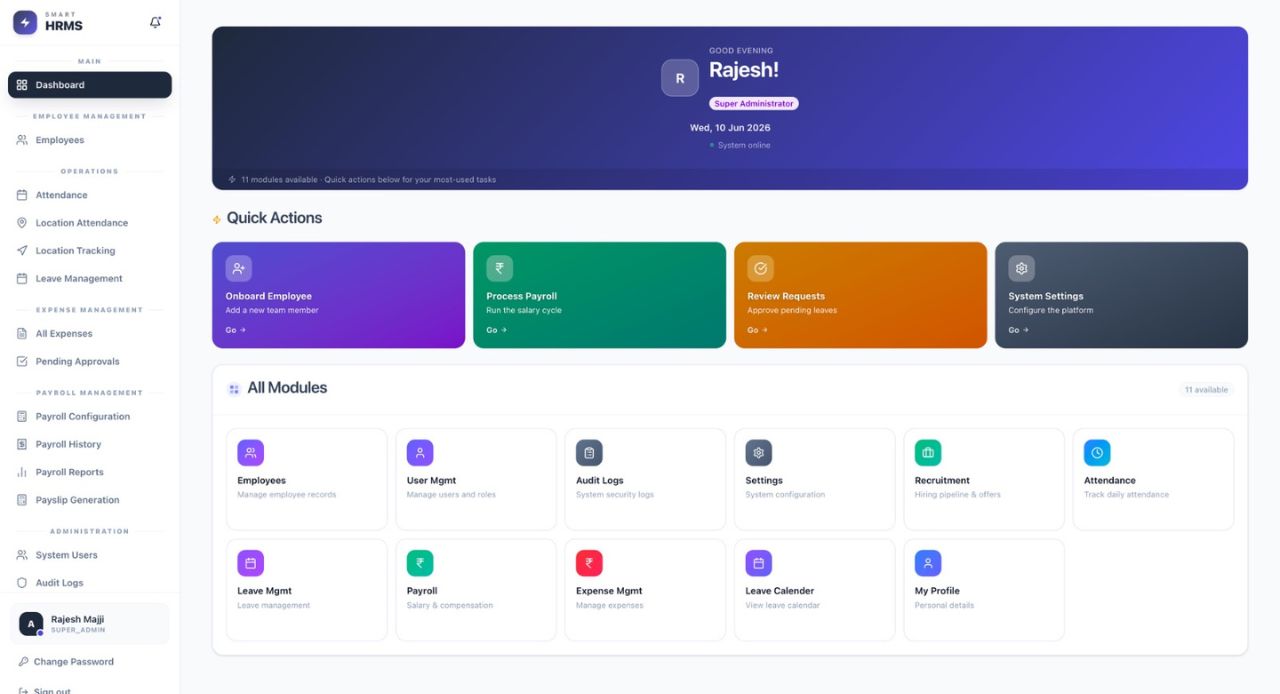The width and height of the screenshot is (1280, 694).
Task: Click the Payroll Reports bar chart icon
Action: 22,472
